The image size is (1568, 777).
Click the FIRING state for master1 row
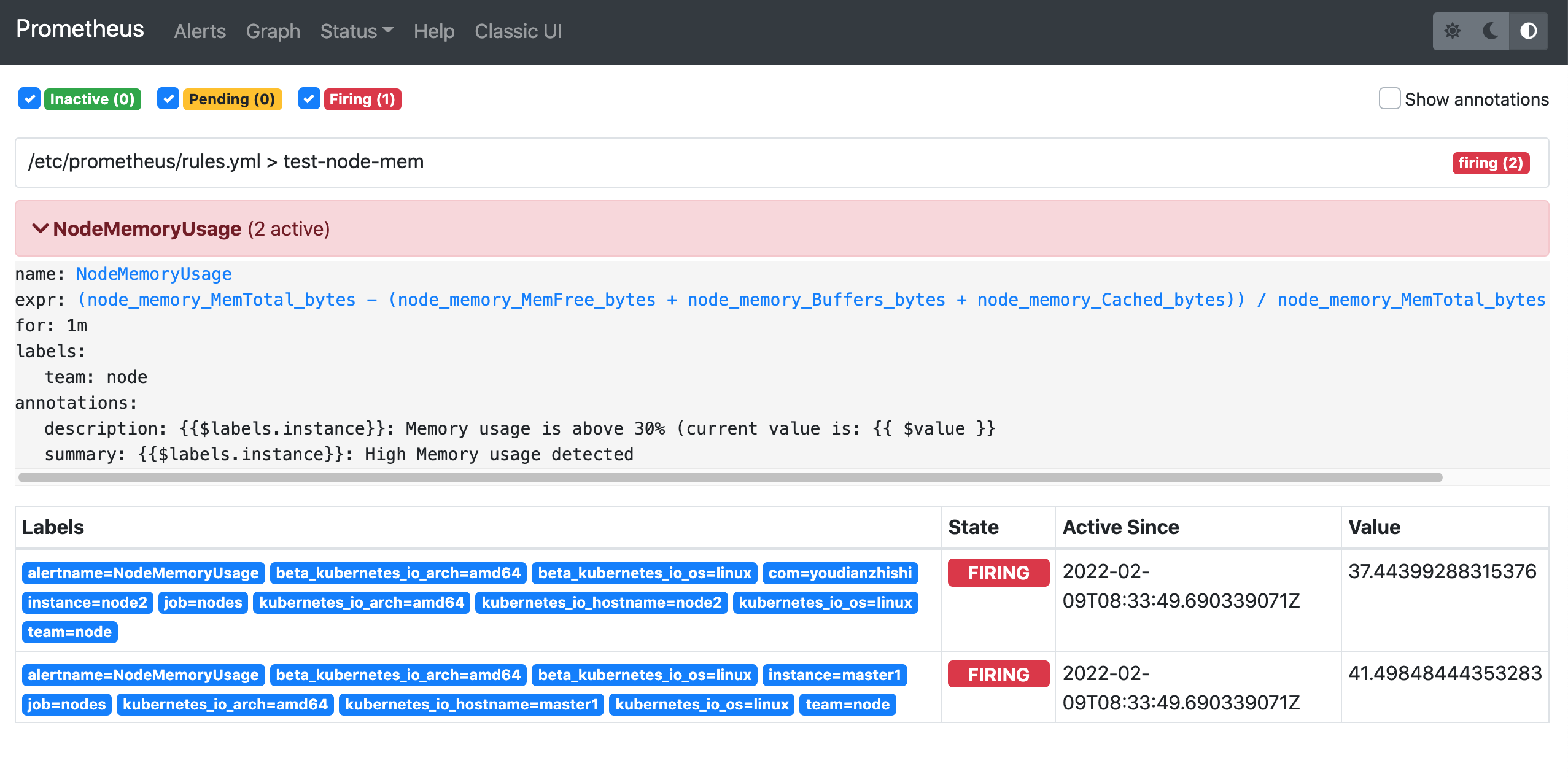998,675
